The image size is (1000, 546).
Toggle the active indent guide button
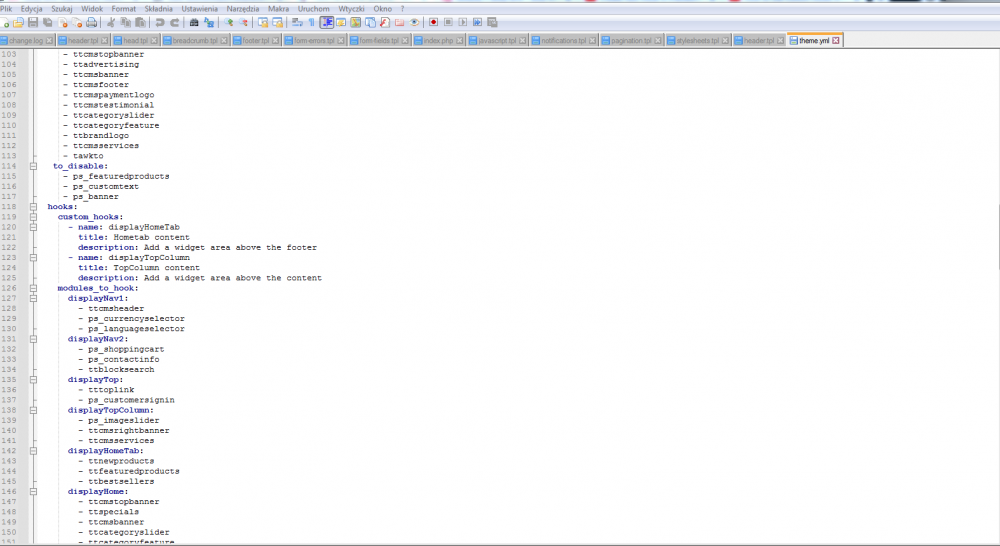pyautogui.click(x=327, y=22)
